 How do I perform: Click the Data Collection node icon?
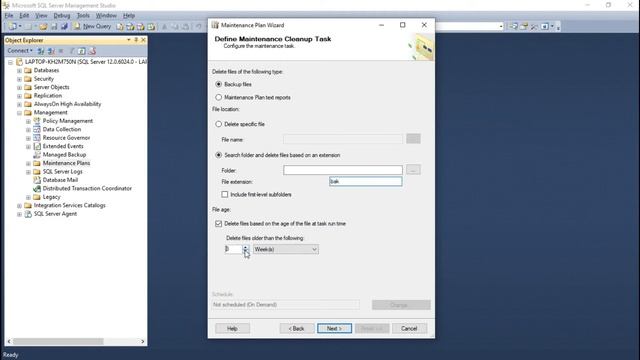pos(37,129)
